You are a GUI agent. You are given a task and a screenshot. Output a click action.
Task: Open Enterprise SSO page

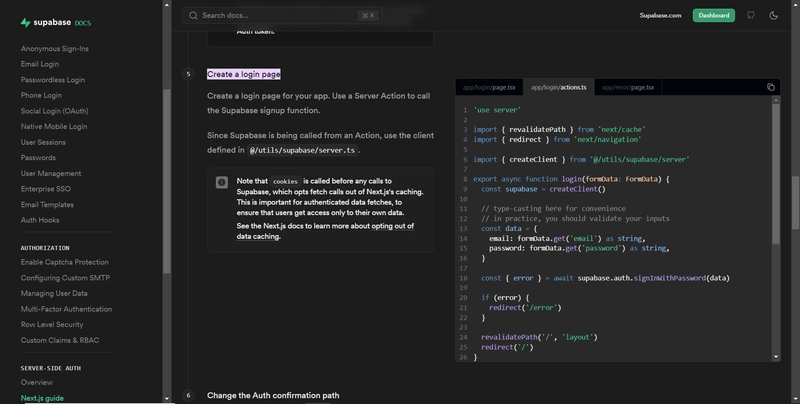(46, 189)
